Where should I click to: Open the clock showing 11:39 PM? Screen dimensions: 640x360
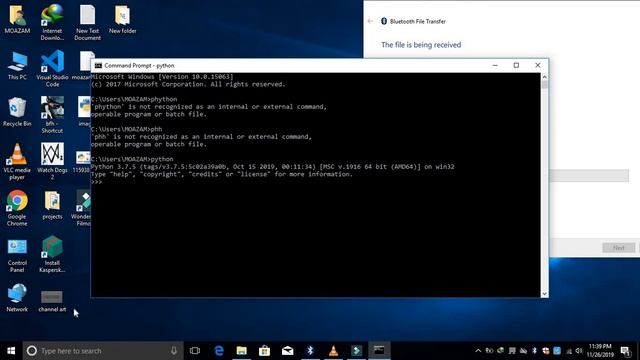[x=600, y=351]
